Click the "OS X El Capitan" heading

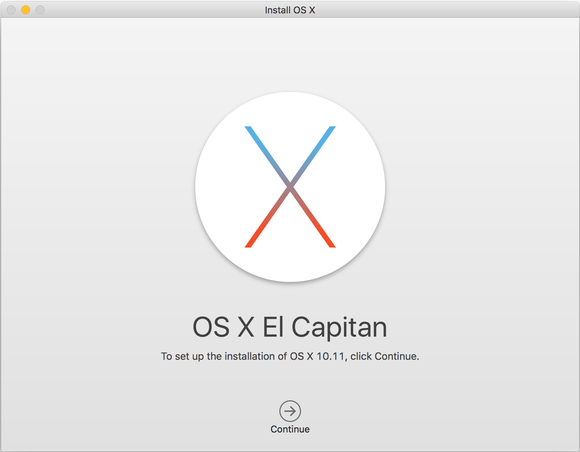click(x=290, y=327)
